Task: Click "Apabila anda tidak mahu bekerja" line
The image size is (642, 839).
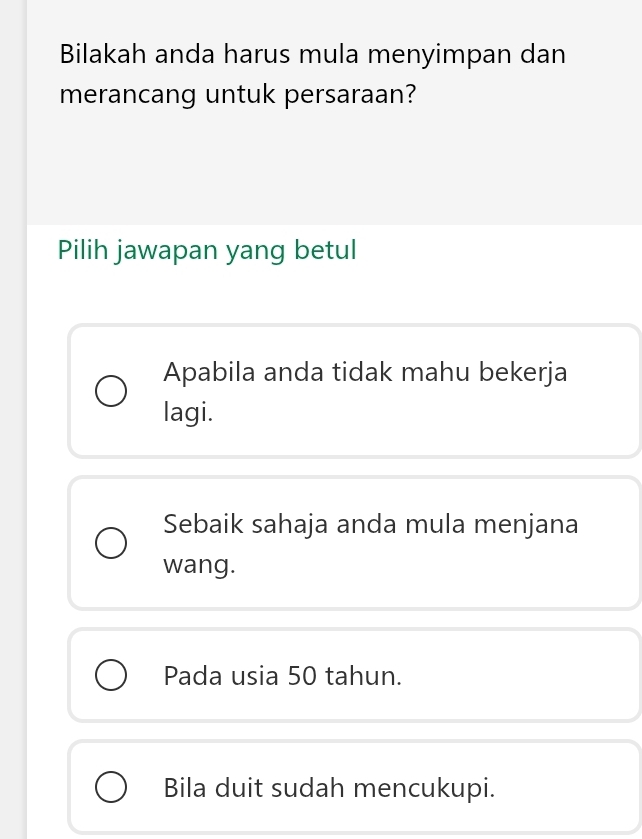Action: [365, 372]
